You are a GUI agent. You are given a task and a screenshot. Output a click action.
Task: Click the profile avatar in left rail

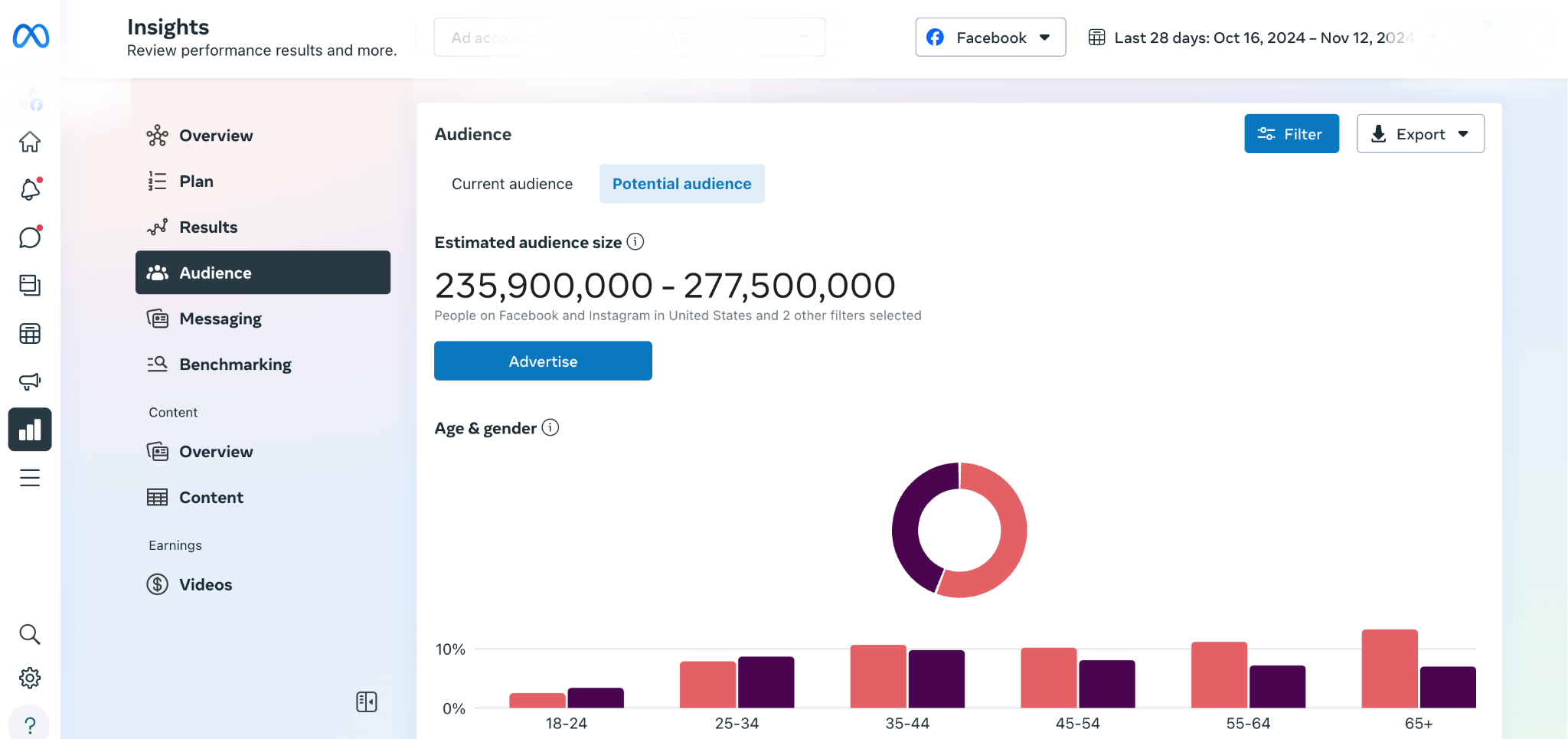click(x=30, y=100)
